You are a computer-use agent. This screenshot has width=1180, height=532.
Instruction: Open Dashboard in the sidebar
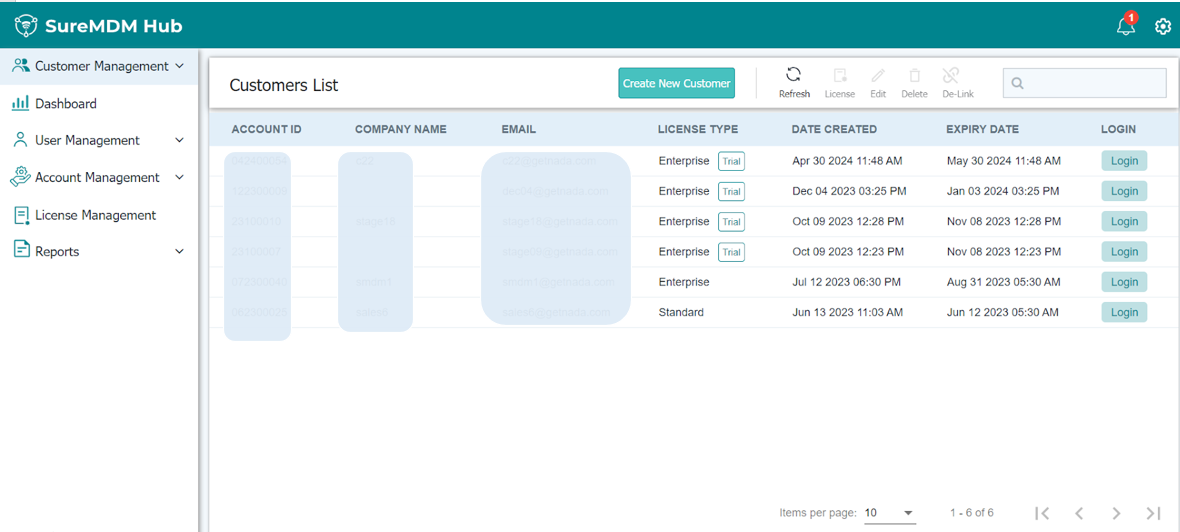(x=65, y=104)
